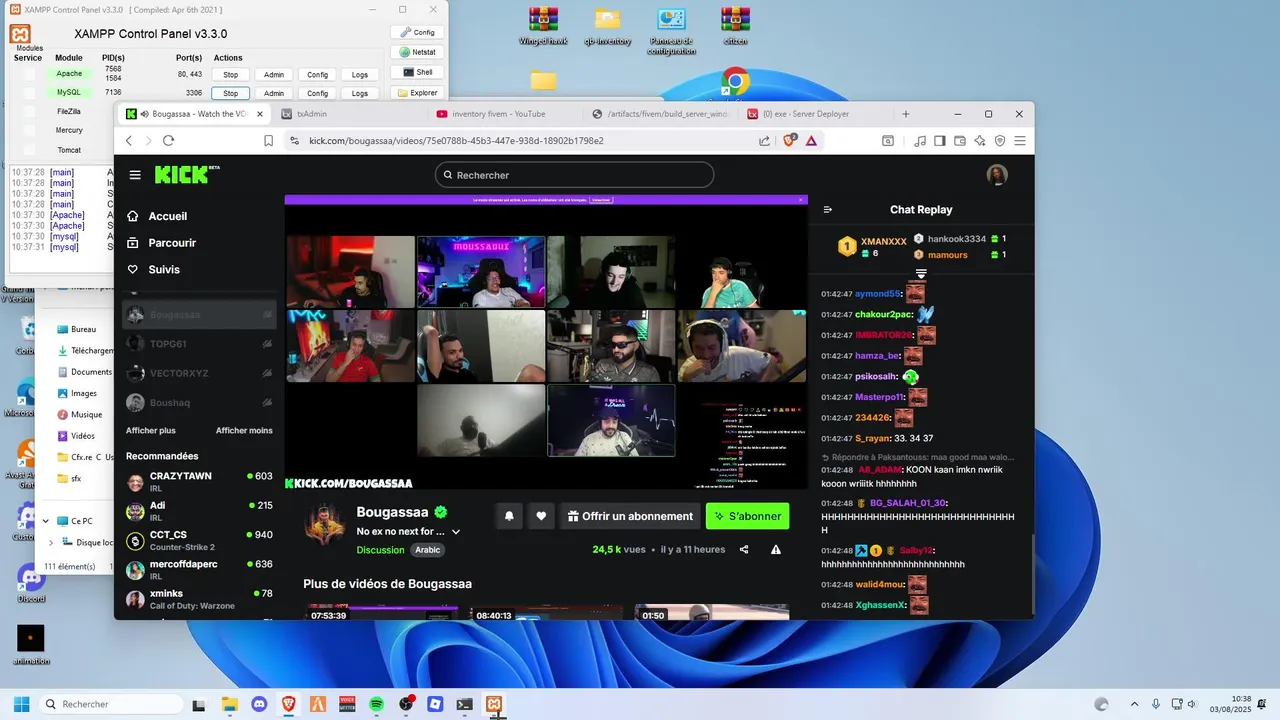Image resolution: width=1280 pixels, height=720 pixels.
Task: Click Offrir un abonnement
Action: pyautogui.click(x=630, y=516)
